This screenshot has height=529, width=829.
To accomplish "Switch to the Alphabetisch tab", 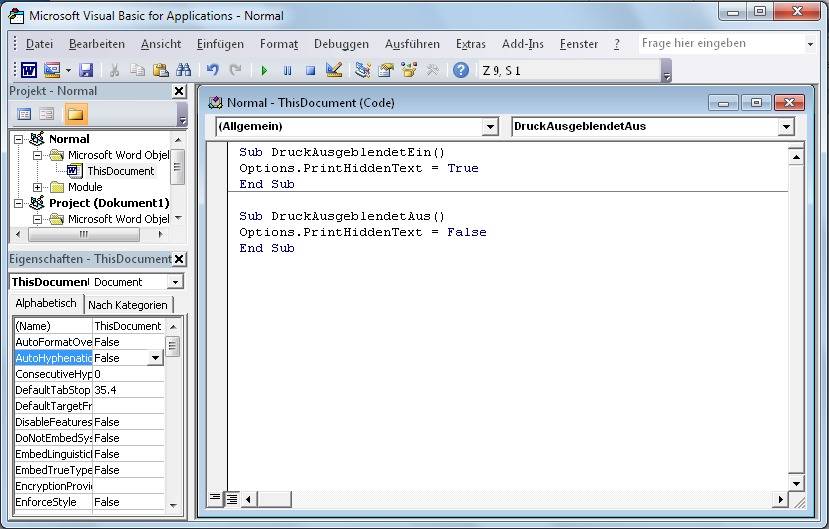I will pos(46,303).
